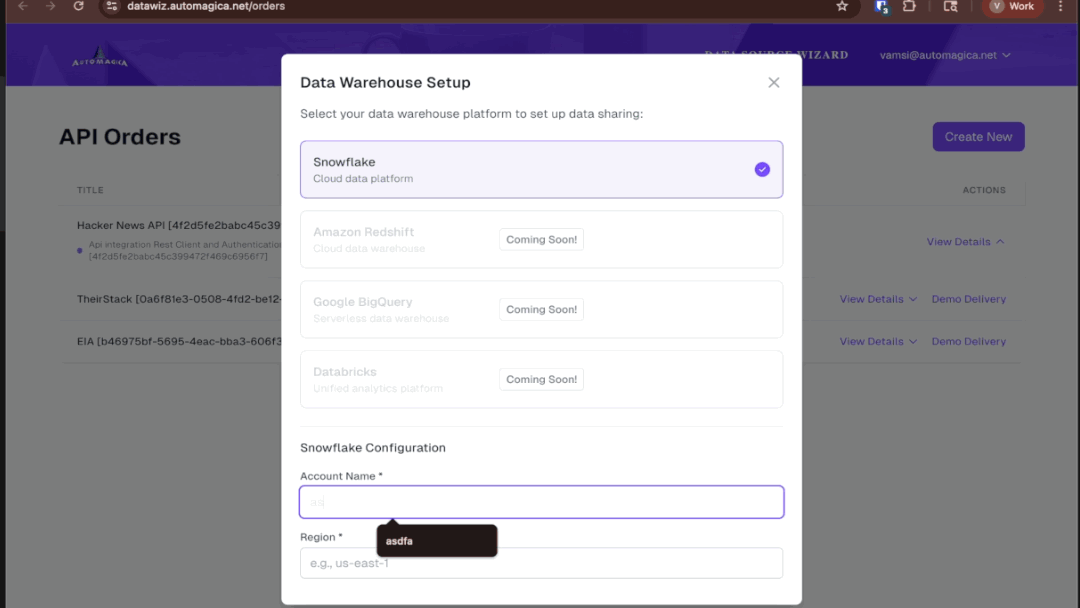1080x608 pixels.
Task: Expand View Details for TheirStack
Action: click(878, 299)
